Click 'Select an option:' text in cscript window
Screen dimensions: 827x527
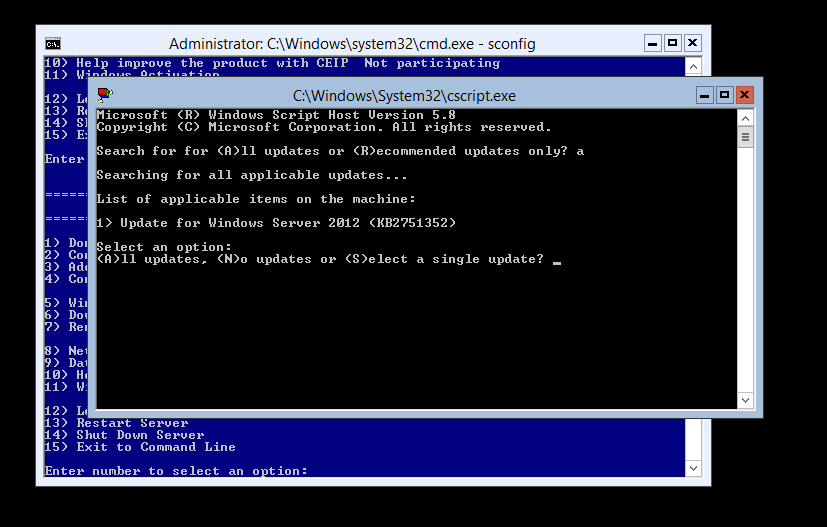click(x=164, y=247)
